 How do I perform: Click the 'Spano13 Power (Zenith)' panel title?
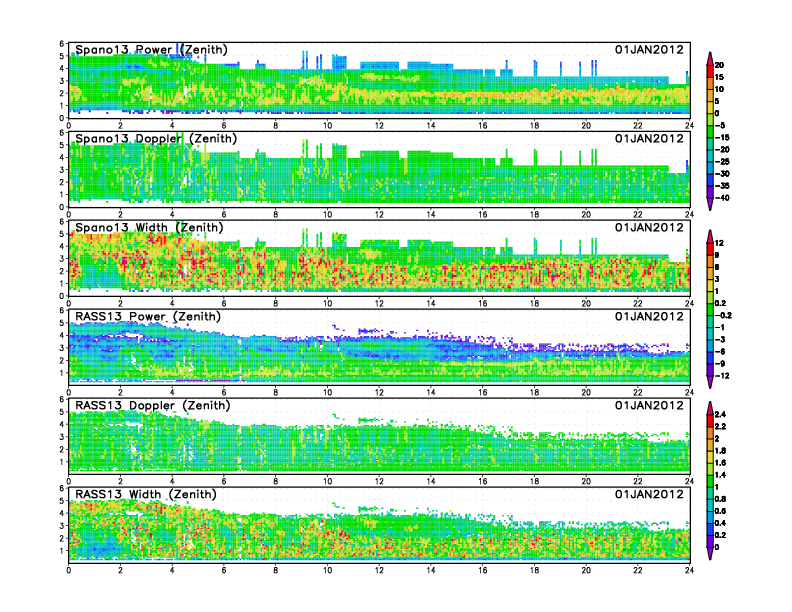point(151,49)
